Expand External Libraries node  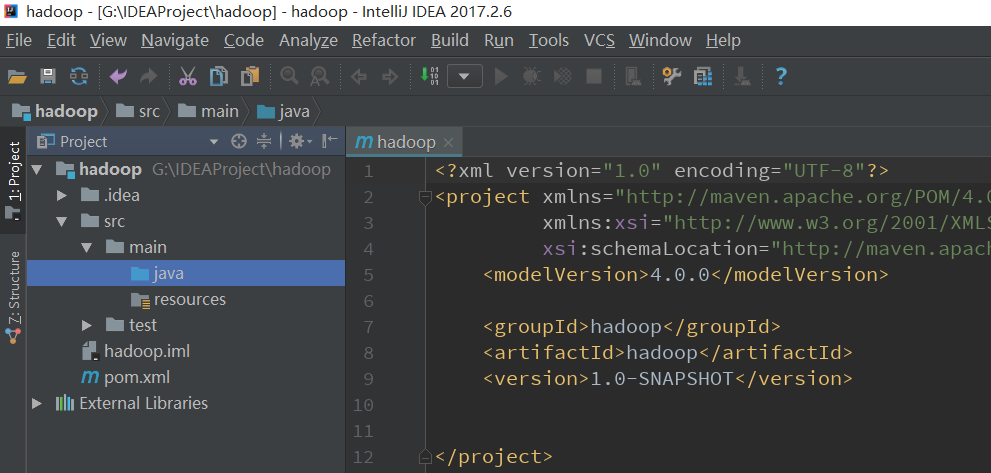pyautogui.click(x=36, y=403)
